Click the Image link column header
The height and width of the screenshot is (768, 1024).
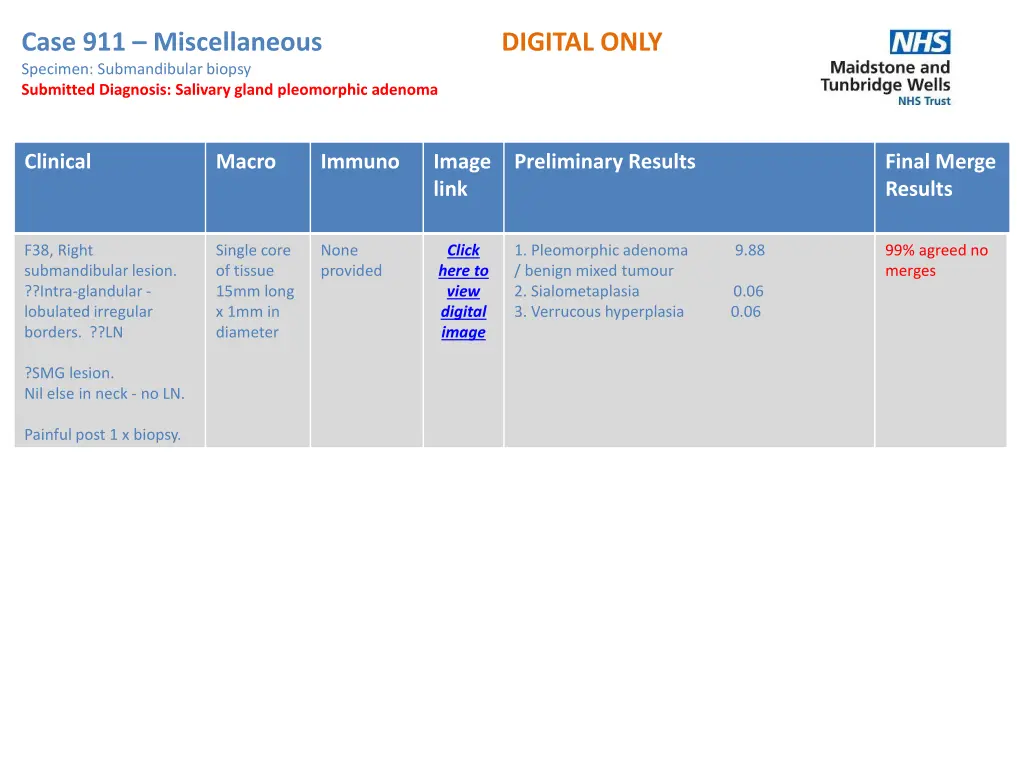coord(463,187)
